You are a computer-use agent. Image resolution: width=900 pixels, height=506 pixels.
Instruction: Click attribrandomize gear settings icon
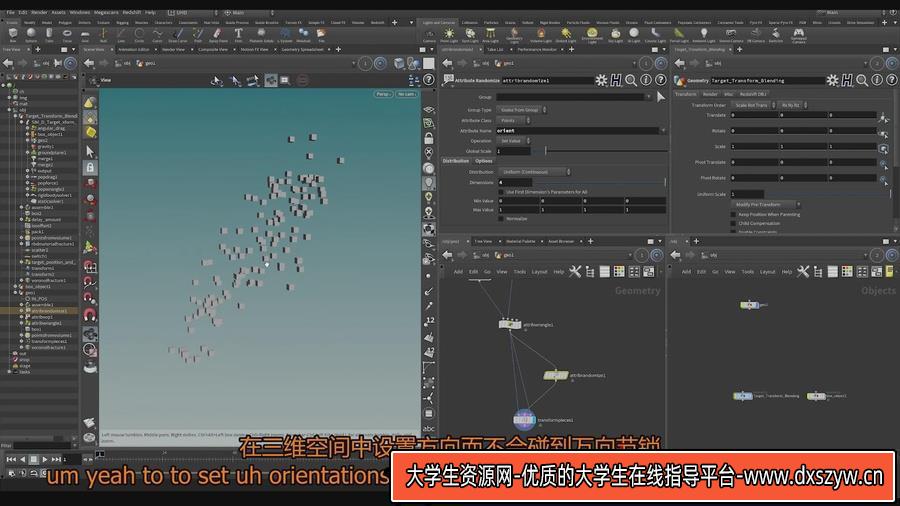(601, 80)
